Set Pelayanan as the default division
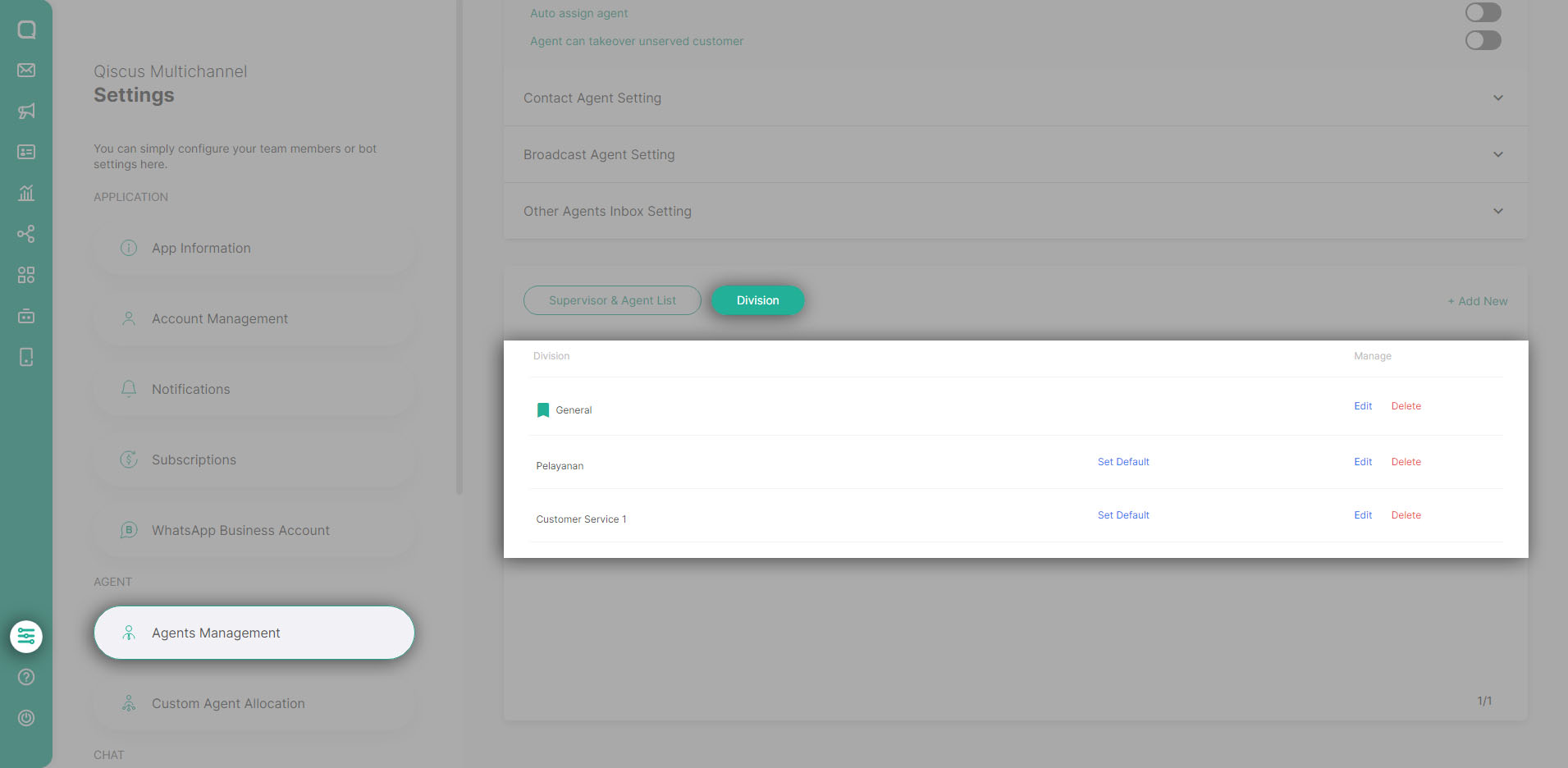This screenshot has width=1568, height=768. pos(1123,461)
